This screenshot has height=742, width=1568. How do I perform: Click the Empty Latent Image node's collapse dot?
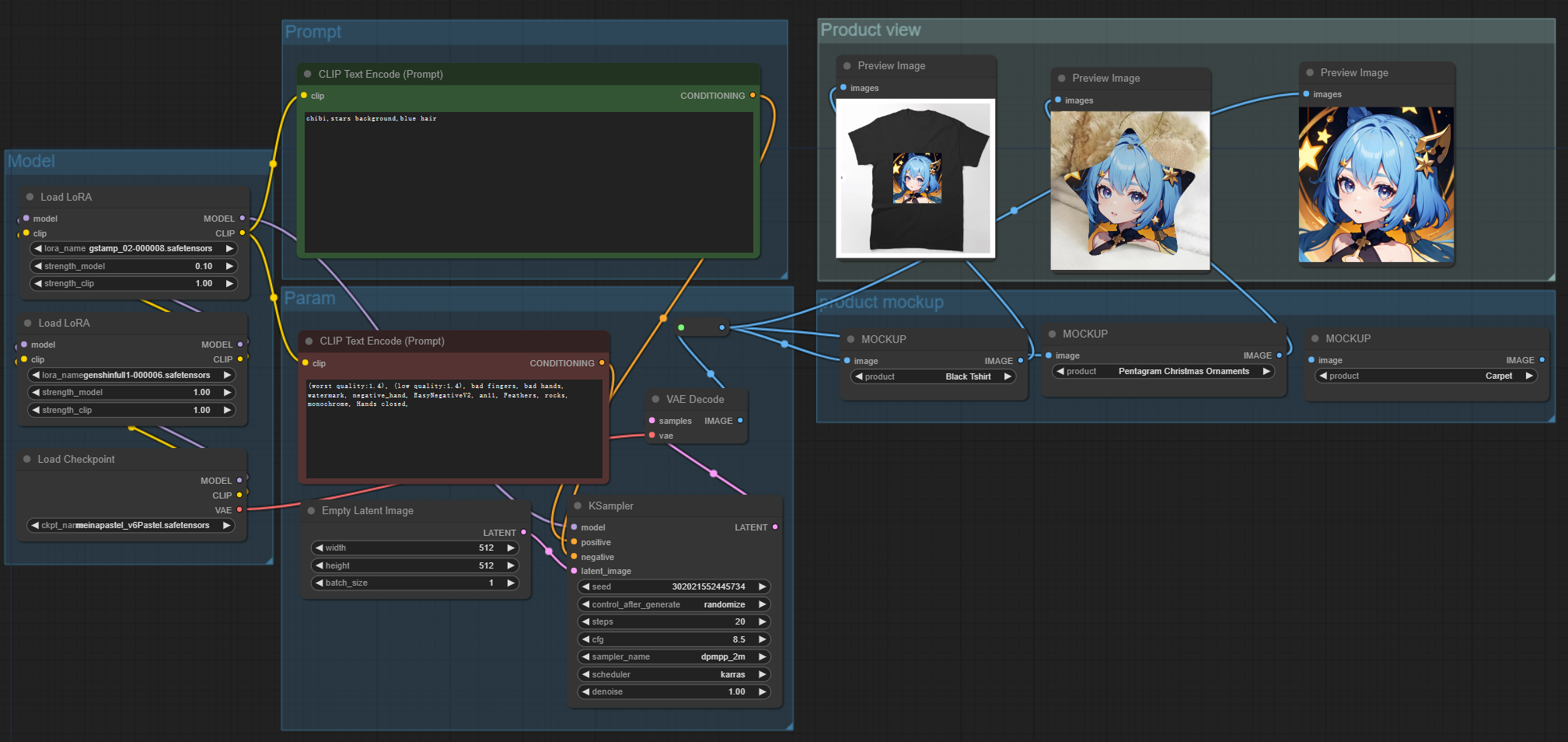click(311, 511)
